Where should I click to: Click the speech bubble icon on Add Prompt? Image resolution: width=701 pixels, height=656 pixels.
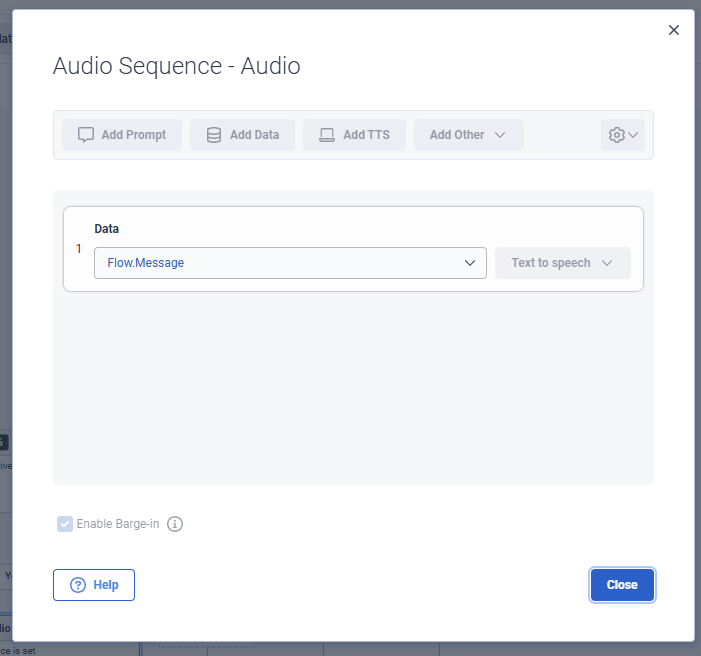[86, 135]
